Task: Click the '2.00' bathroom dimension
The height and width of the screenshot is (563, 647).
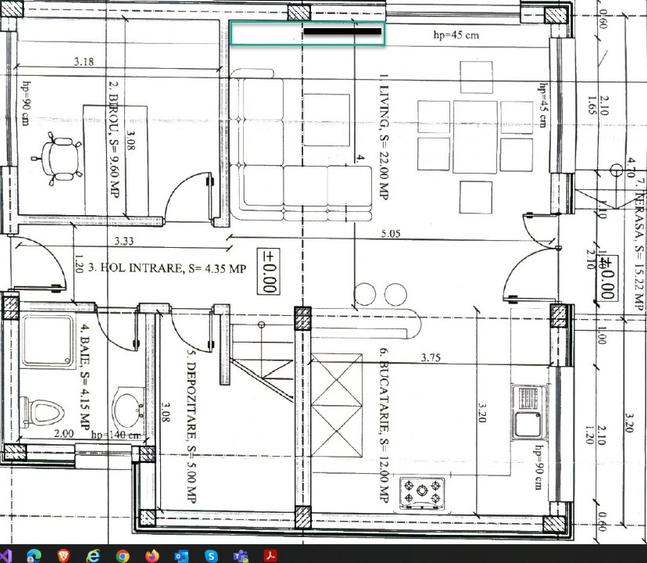Action: click(64, 433)
